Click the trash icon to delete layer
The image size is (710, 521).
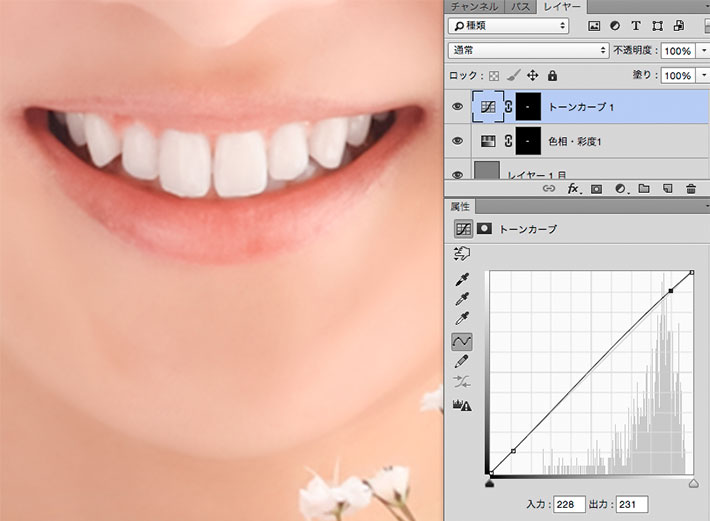coord(690,188)
